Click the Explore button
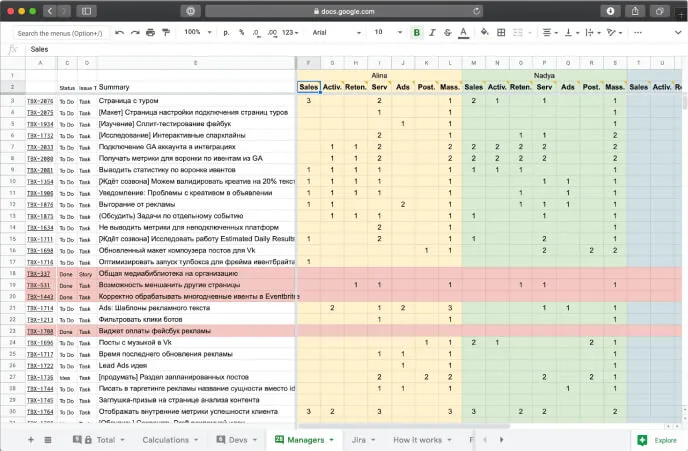This screenshot has width=688, height=451. coord(656,439)
